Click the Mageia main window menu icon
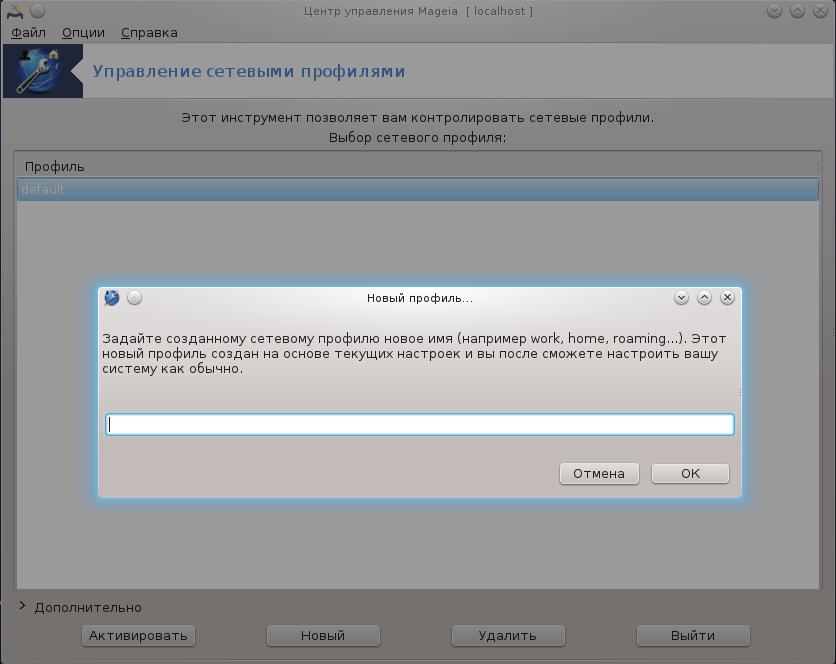The width and height of the screenshot is (836, 664). [x=15, y=11]
